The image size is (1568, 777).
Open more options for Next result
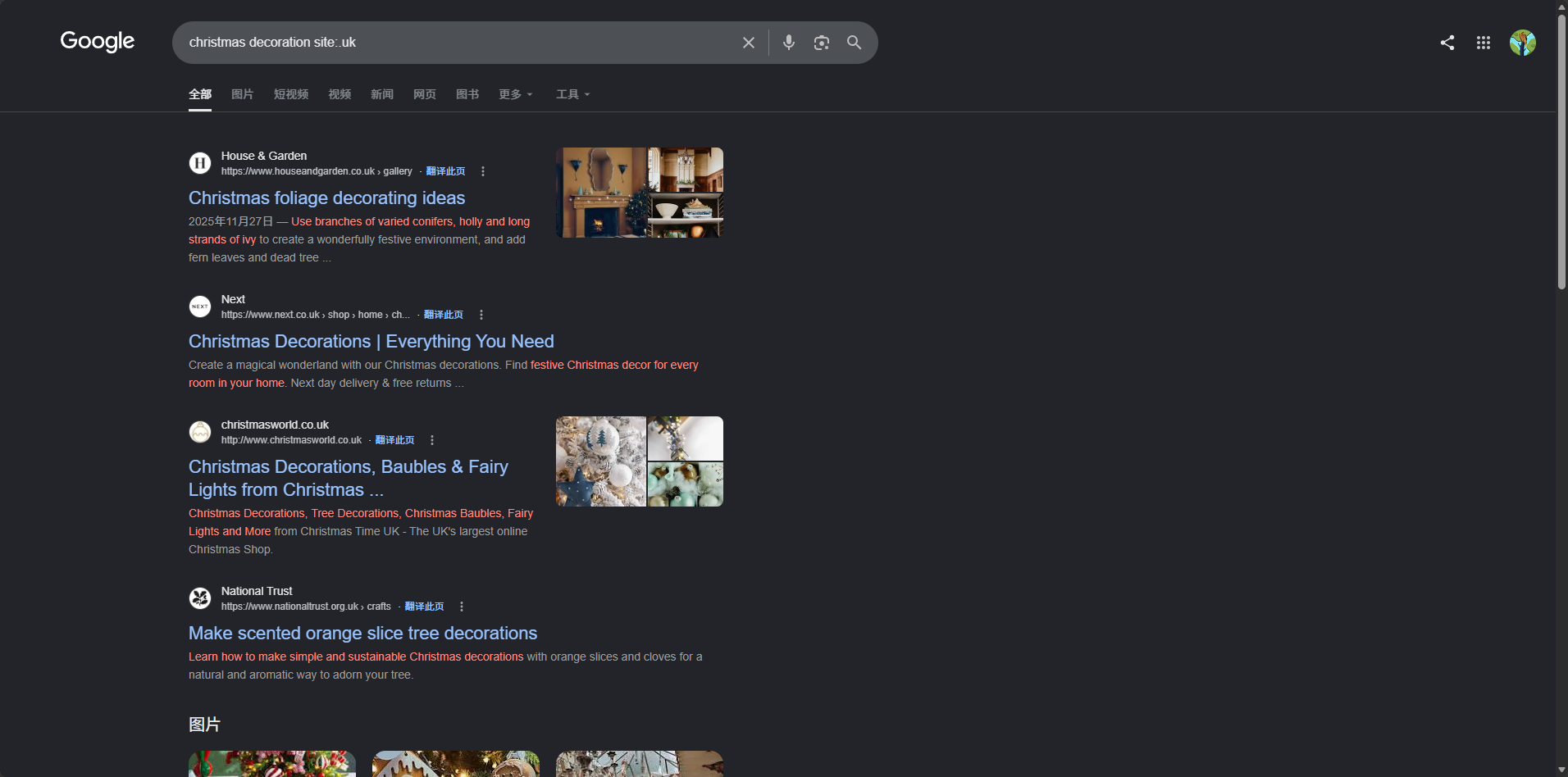pyautogui.click(x=481, y=315)
